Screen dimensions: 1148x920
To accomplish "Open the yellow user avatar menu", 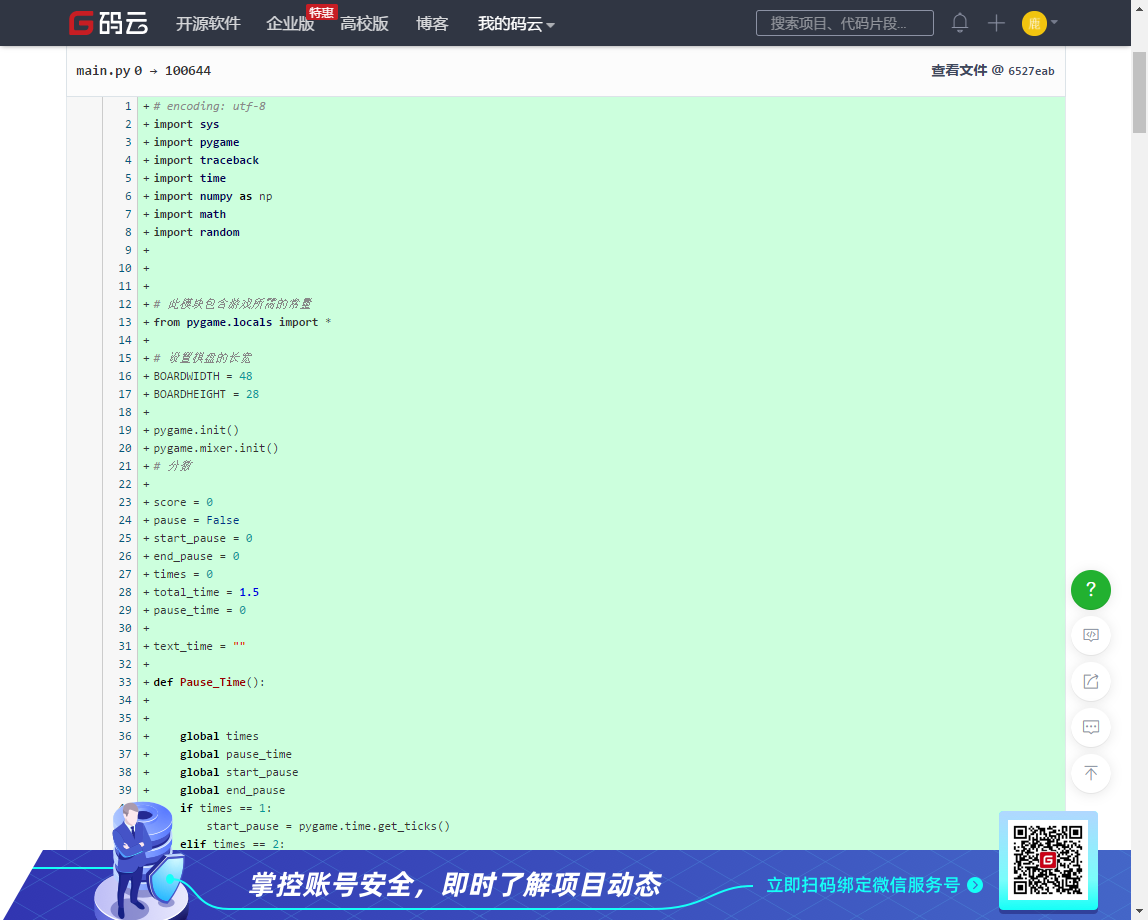I will pyautogui.click(x=1034, y=23).
